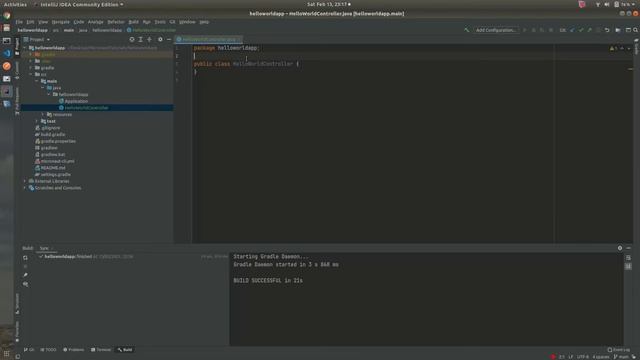Open Project panel gear options
640x360 pixels.
[160, 40]
